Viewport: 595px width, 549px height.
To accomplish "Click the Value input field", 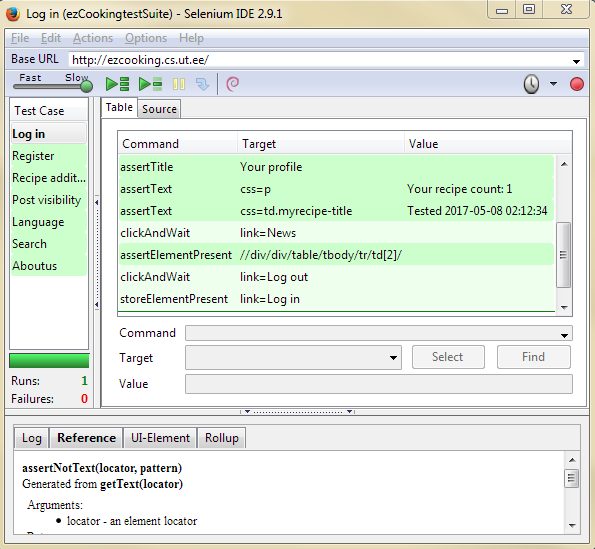I will click(x=379, y=384).
